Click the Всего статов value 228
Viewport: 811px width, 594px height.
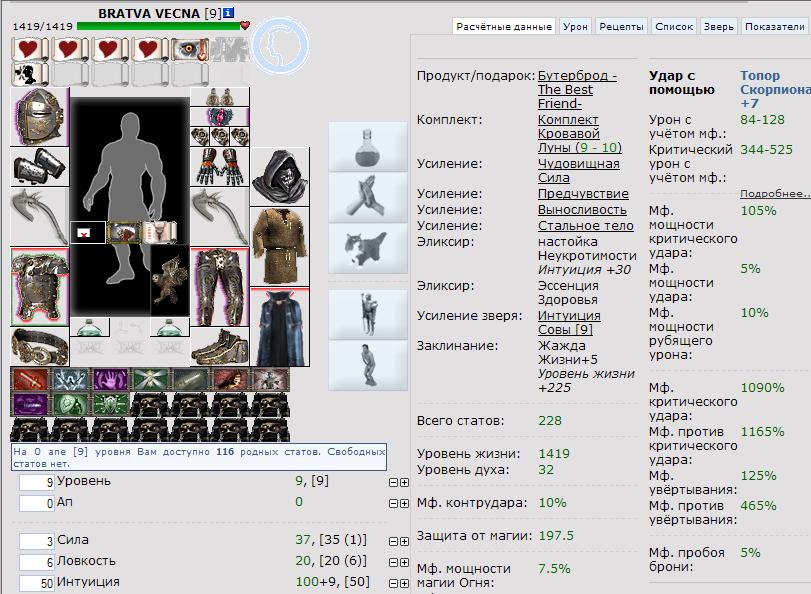tap(549, 421)
